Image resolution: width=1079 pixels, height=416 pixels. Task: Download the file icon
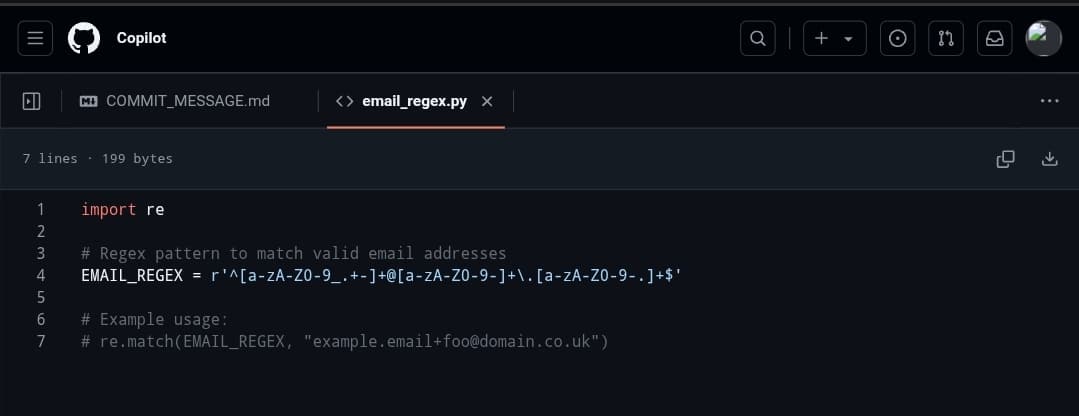[1049, 158]
